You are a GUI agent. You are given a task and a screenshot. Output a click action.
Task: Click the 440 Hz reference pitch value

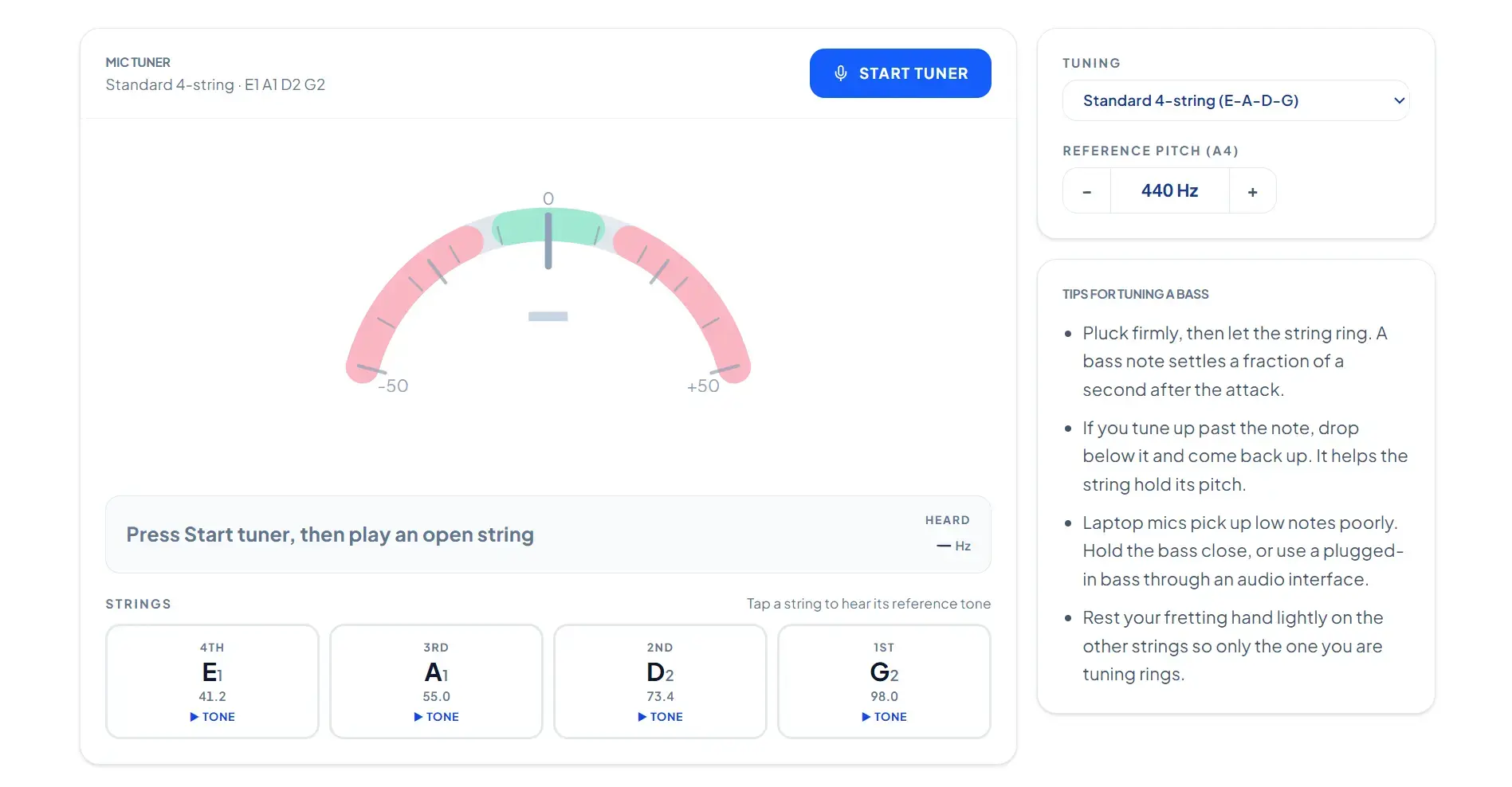point(1169,191)
